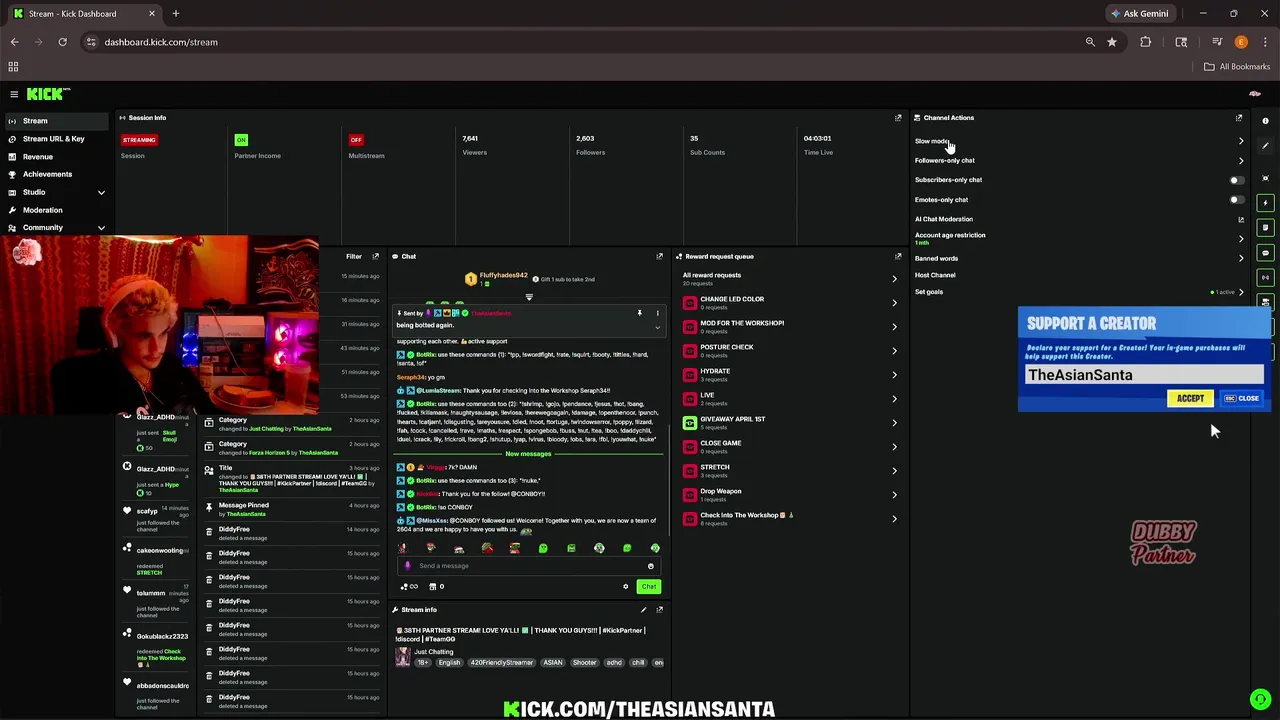This screenshot has width=1280, height=720.
Task: Pop out the Chat panel
Action: coord(659,256)
